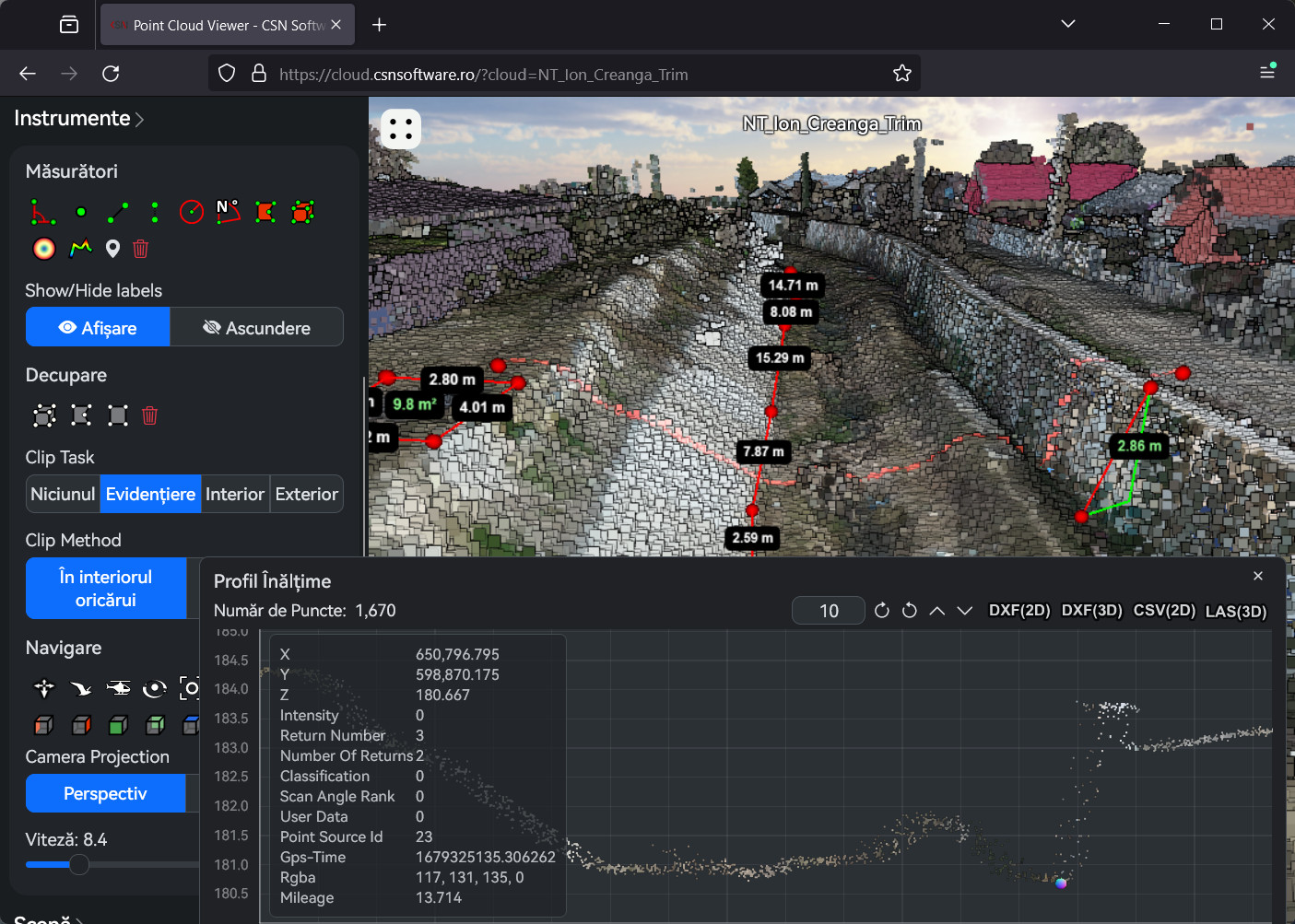The width and height of the screenshot is (1295, 924).
Task: Remove all measurements with the red trash icon
Action: click(x=140, y=248)
